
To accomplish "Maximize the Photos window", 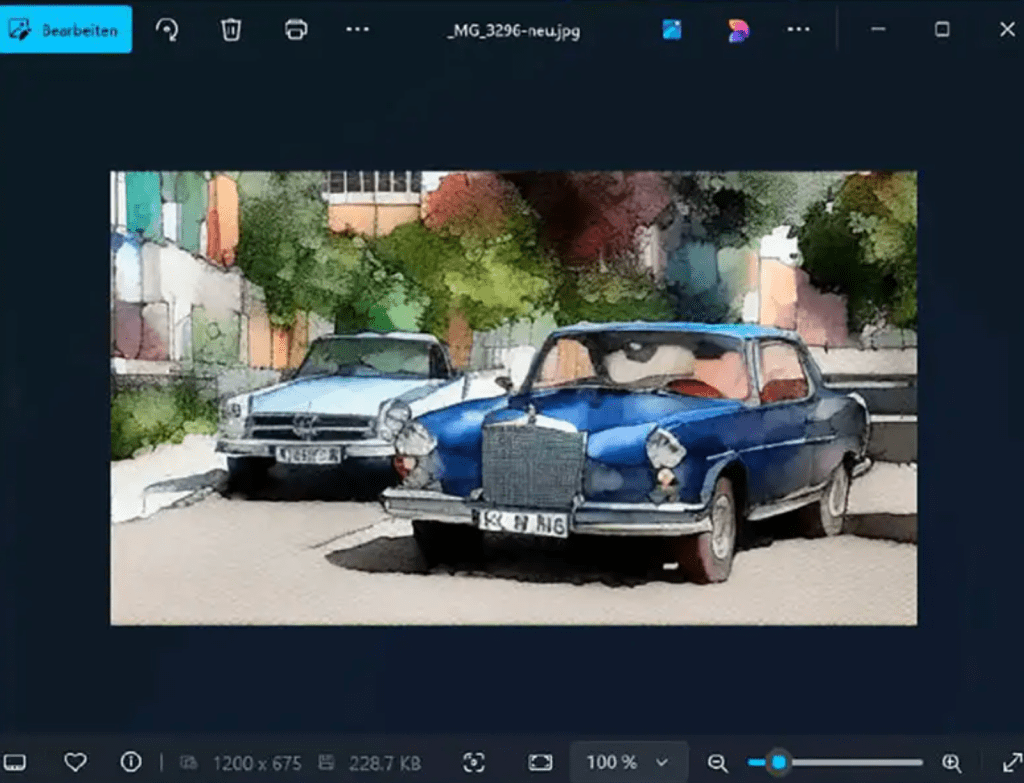I will pyautogui.click(x=942, y=30).
